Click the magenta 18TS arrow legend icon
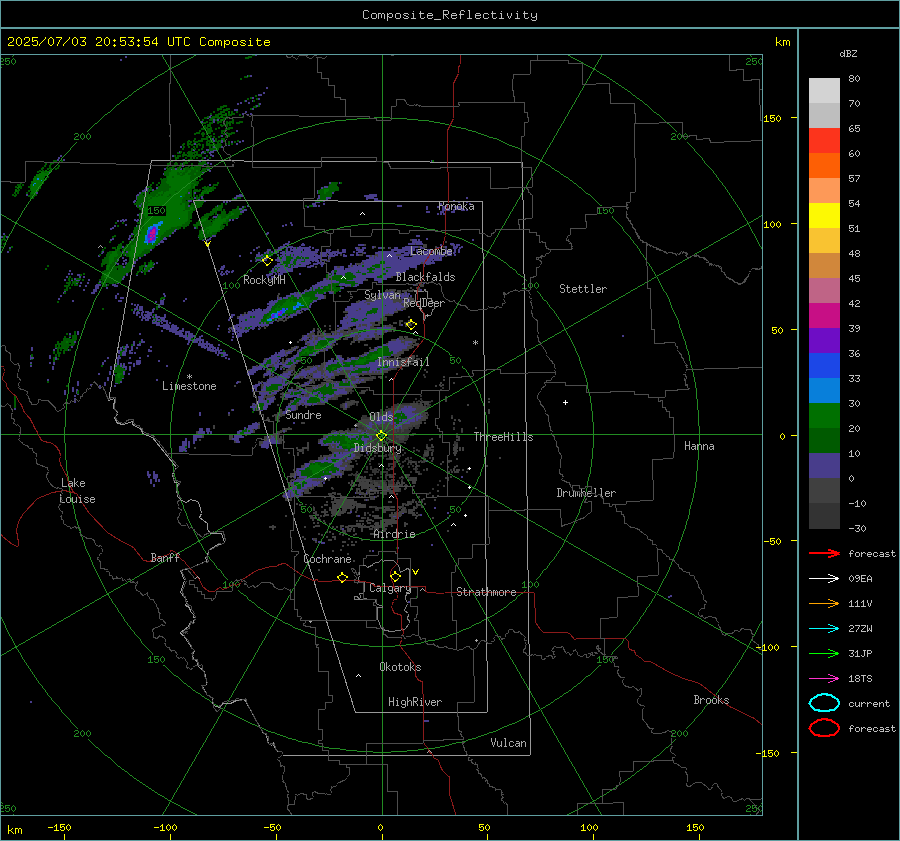 pos(824,679)
